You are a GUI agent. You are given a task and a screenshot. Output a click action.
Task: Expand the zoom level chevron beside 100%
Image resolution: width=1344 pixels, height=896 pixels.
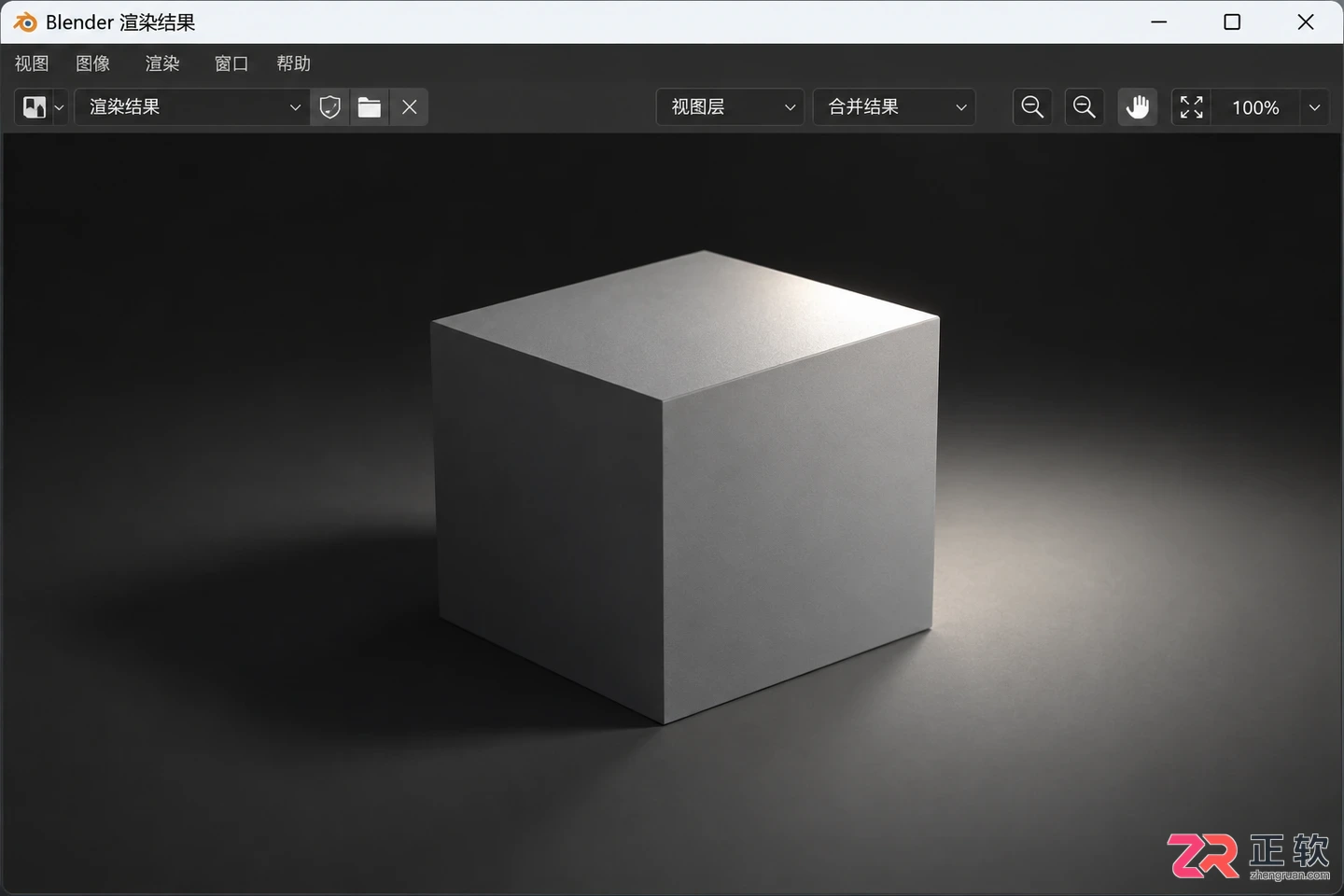pyautogui.click(x=1314, y=107)
